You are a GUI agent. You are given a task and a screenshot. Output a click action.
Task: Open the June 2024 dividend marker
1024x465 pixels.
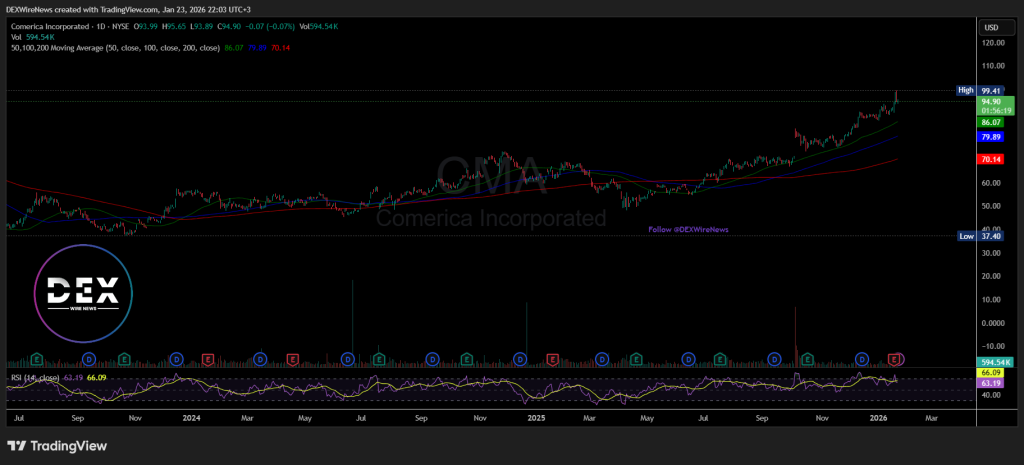pos(347,359)
